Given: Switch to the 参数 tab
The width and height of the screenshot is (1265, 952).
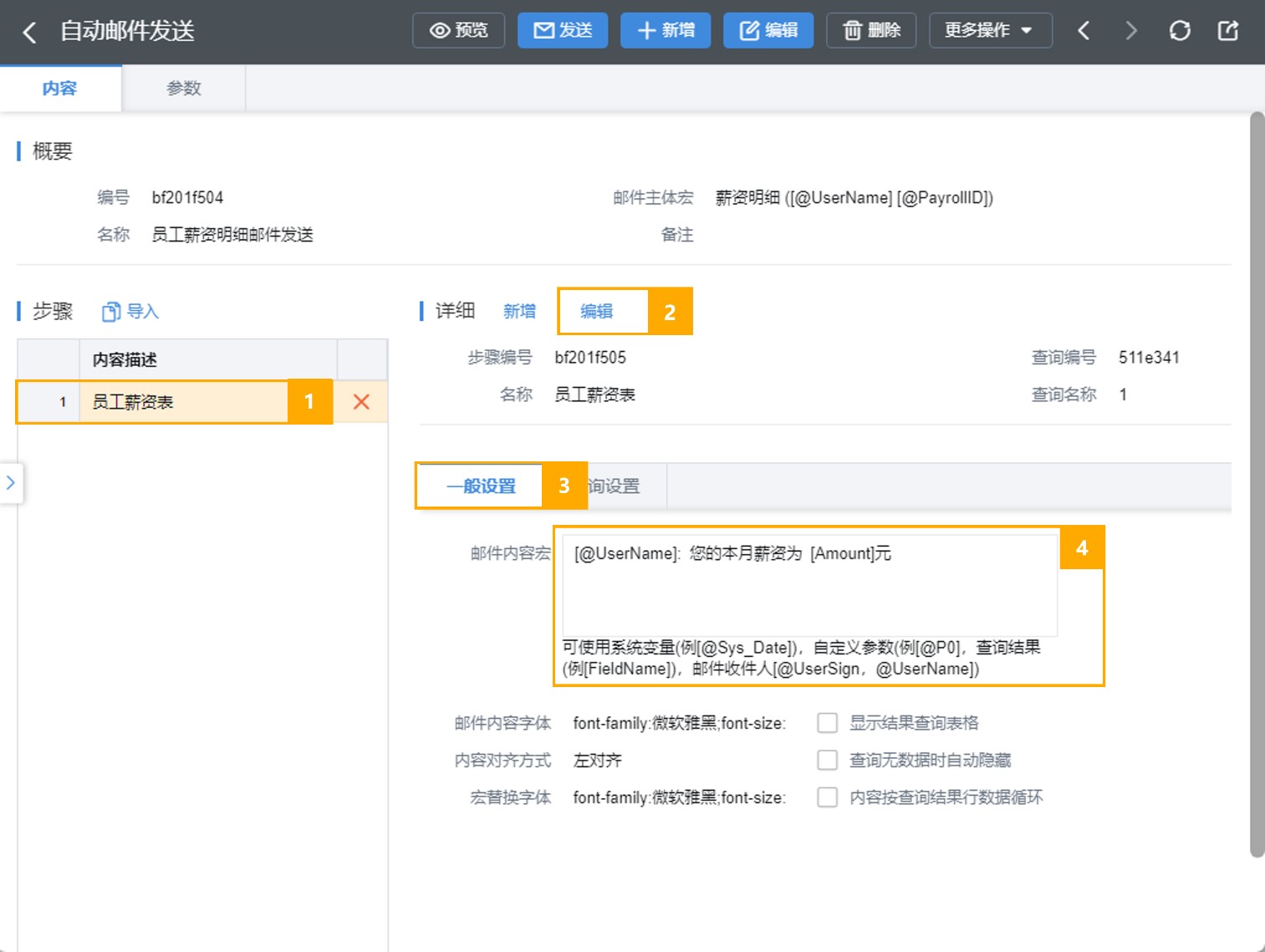Looking at the screenshot, I should [184, 89].
